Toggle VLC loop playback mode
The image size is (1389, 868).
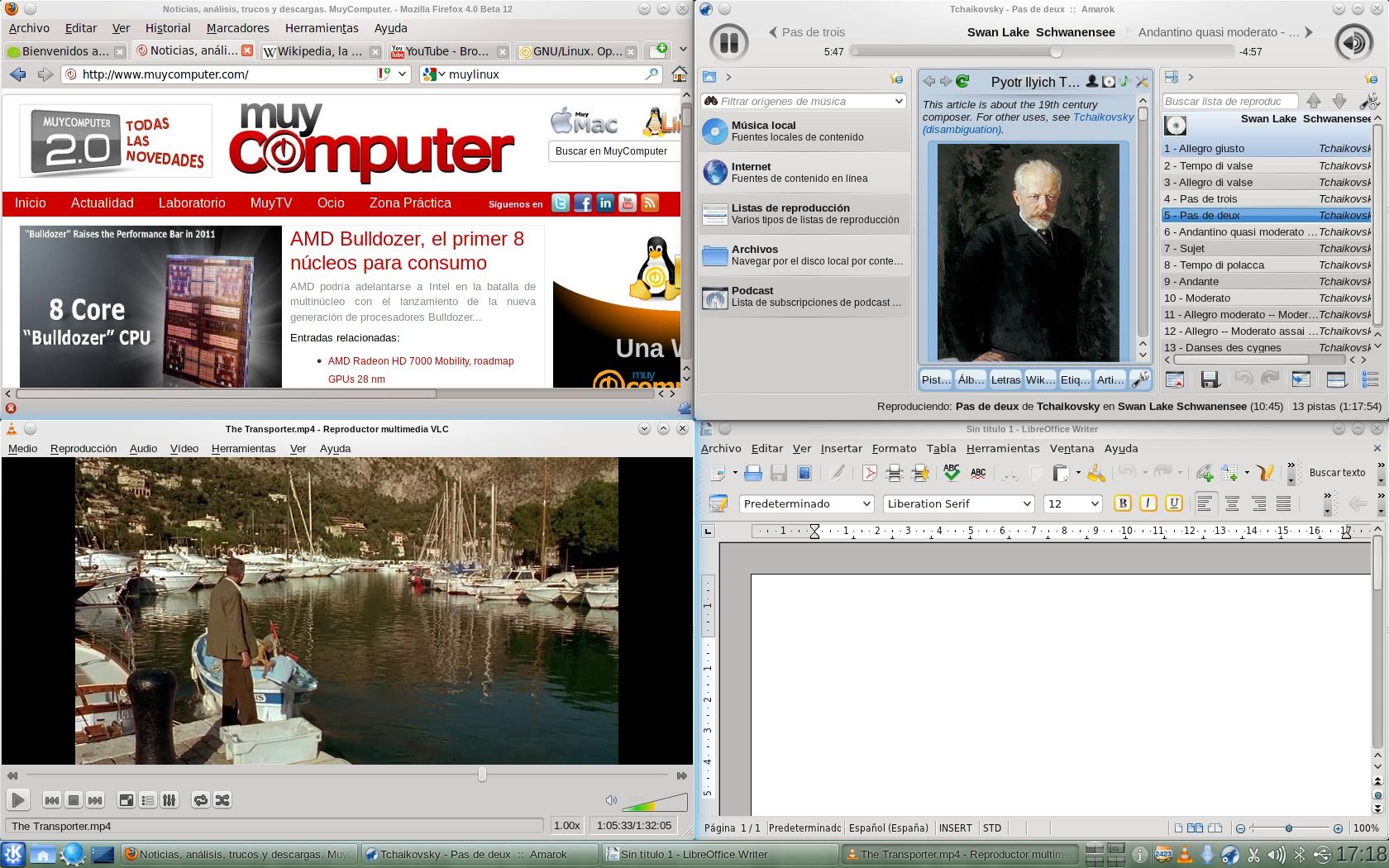pyautogui.click(x=200, y=800)
